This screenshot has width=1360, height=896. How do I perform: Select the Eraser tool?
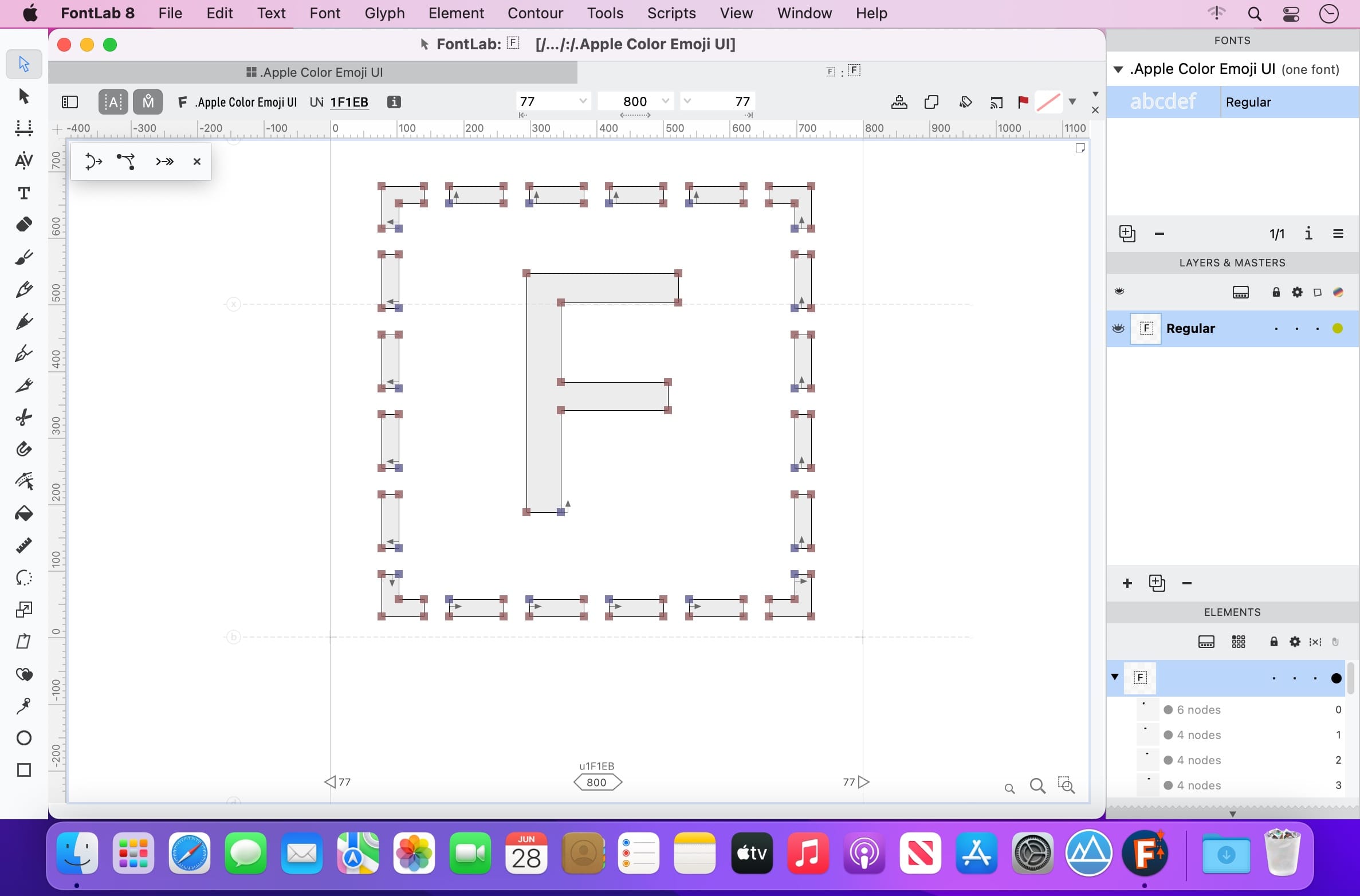[x=23, y=225]
